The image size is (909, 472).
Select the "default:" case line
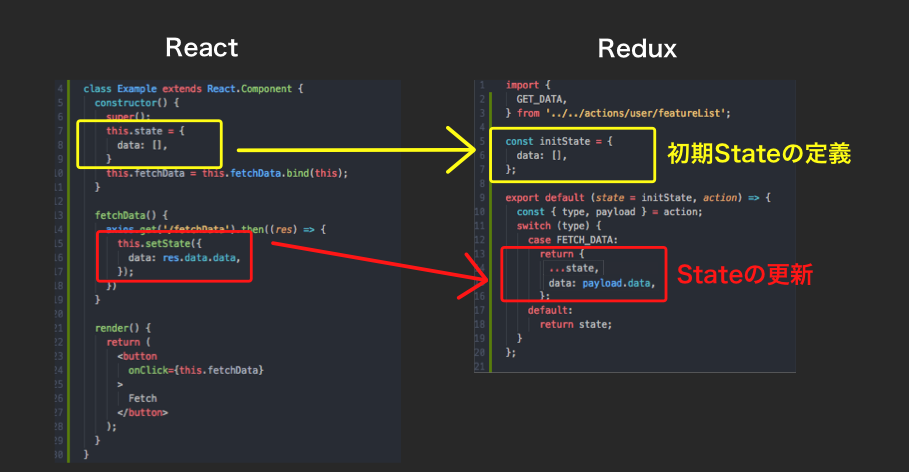click(550, 310)
